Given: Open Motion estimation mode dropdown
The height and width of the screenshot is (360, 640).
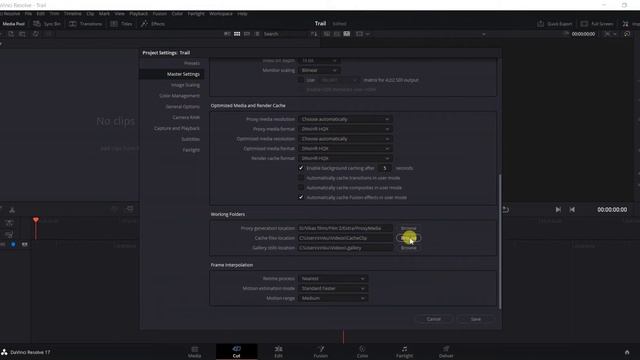Looking at the screenshot, I should click(333, 288).
